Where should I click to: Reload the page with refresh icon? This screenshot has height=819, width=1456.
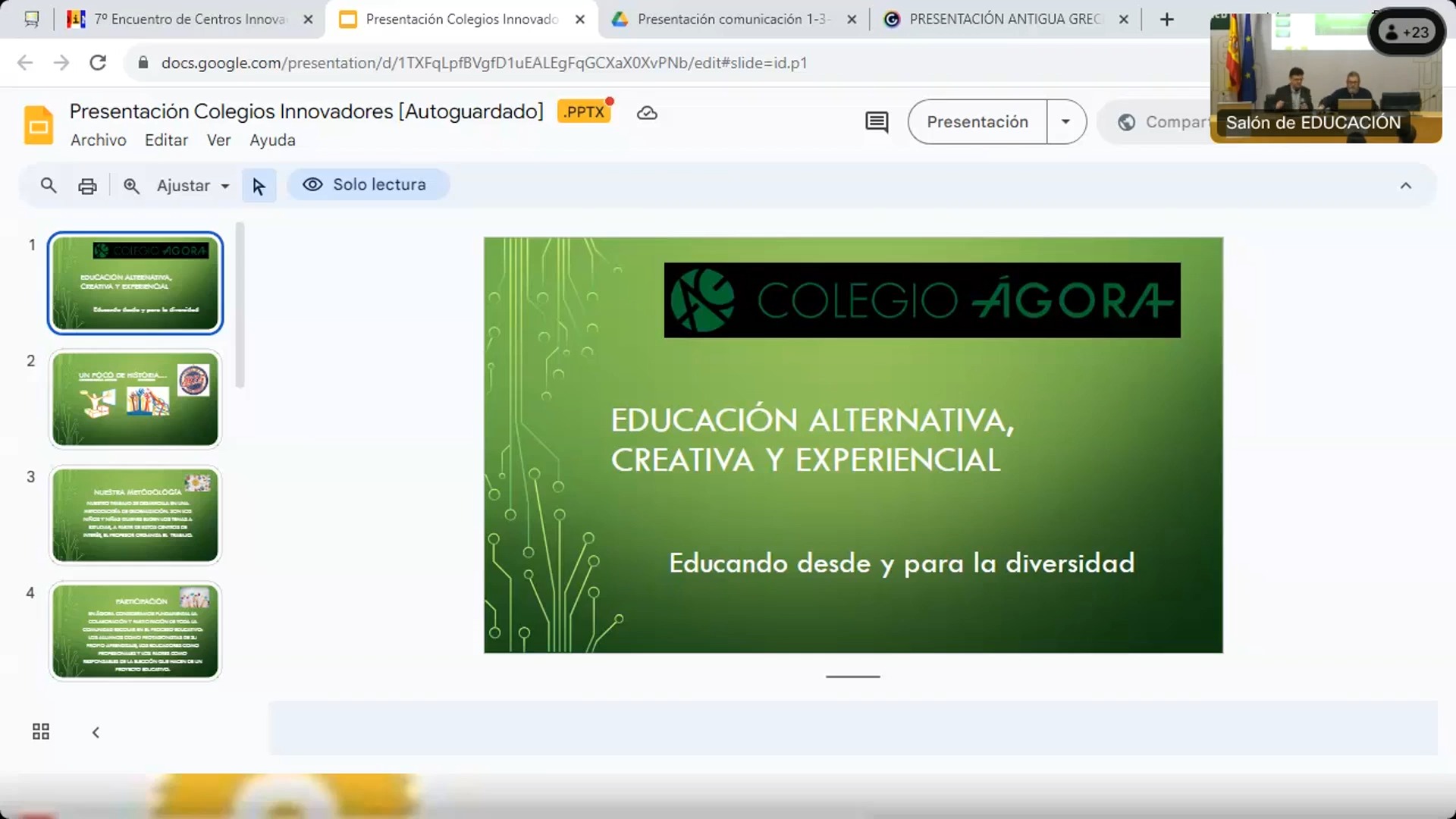tap(98, 63)
